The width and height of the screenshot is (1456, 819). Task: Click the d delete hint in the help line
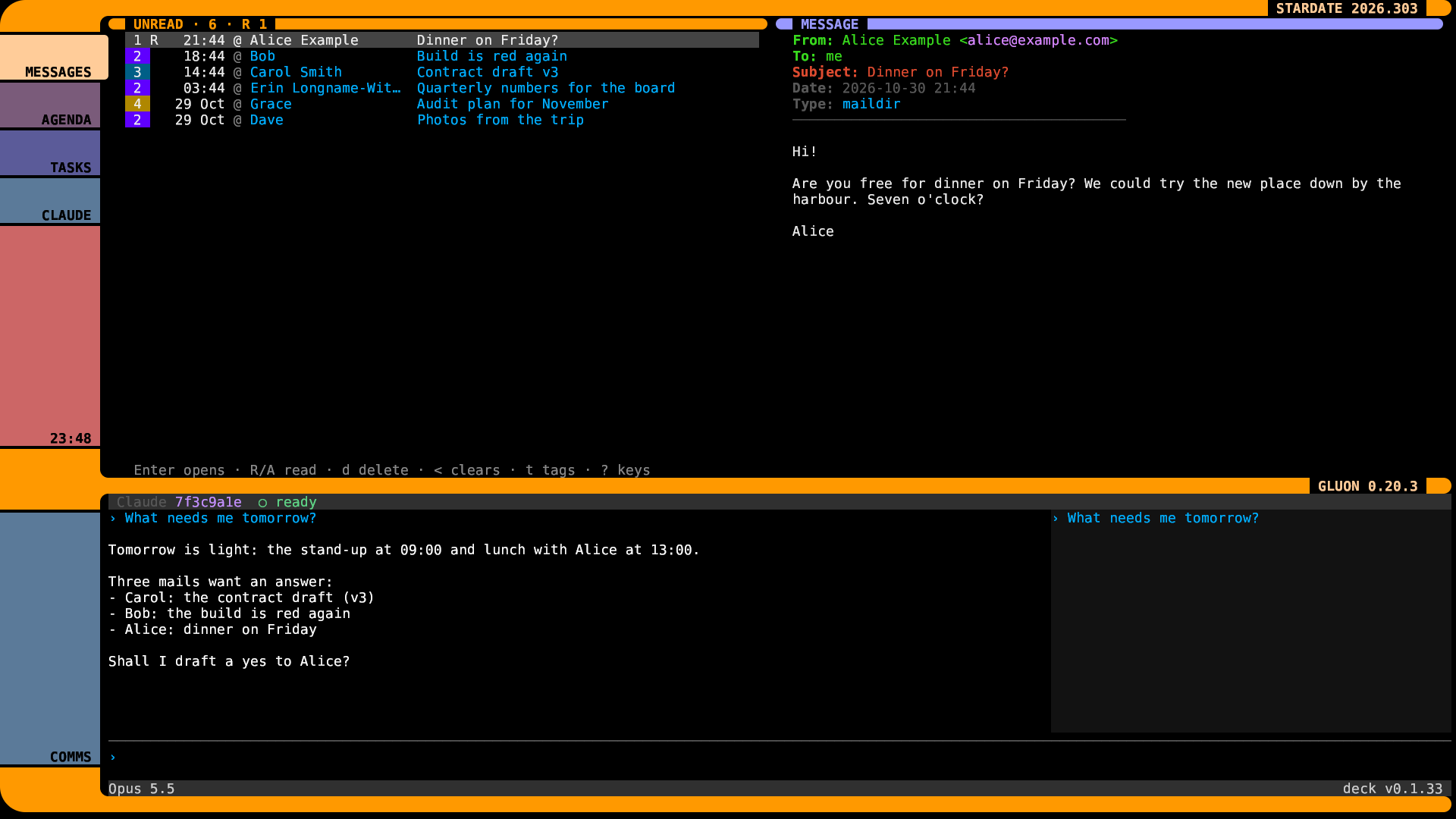coord(375,470)
